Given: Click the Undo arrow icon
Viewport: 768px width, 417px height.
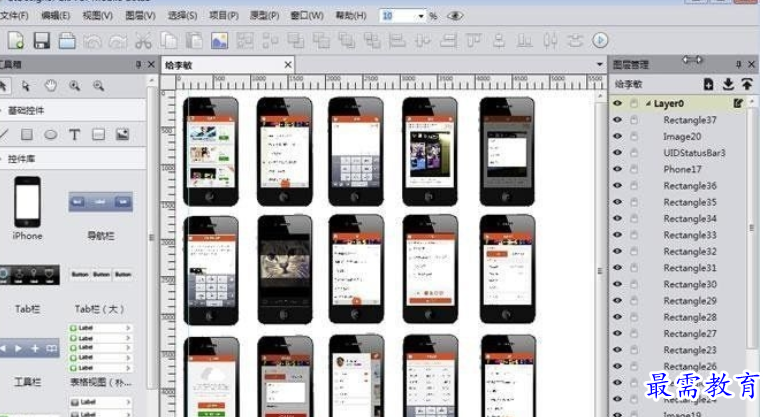Looking at the screenshot, I should click(92, 41).
